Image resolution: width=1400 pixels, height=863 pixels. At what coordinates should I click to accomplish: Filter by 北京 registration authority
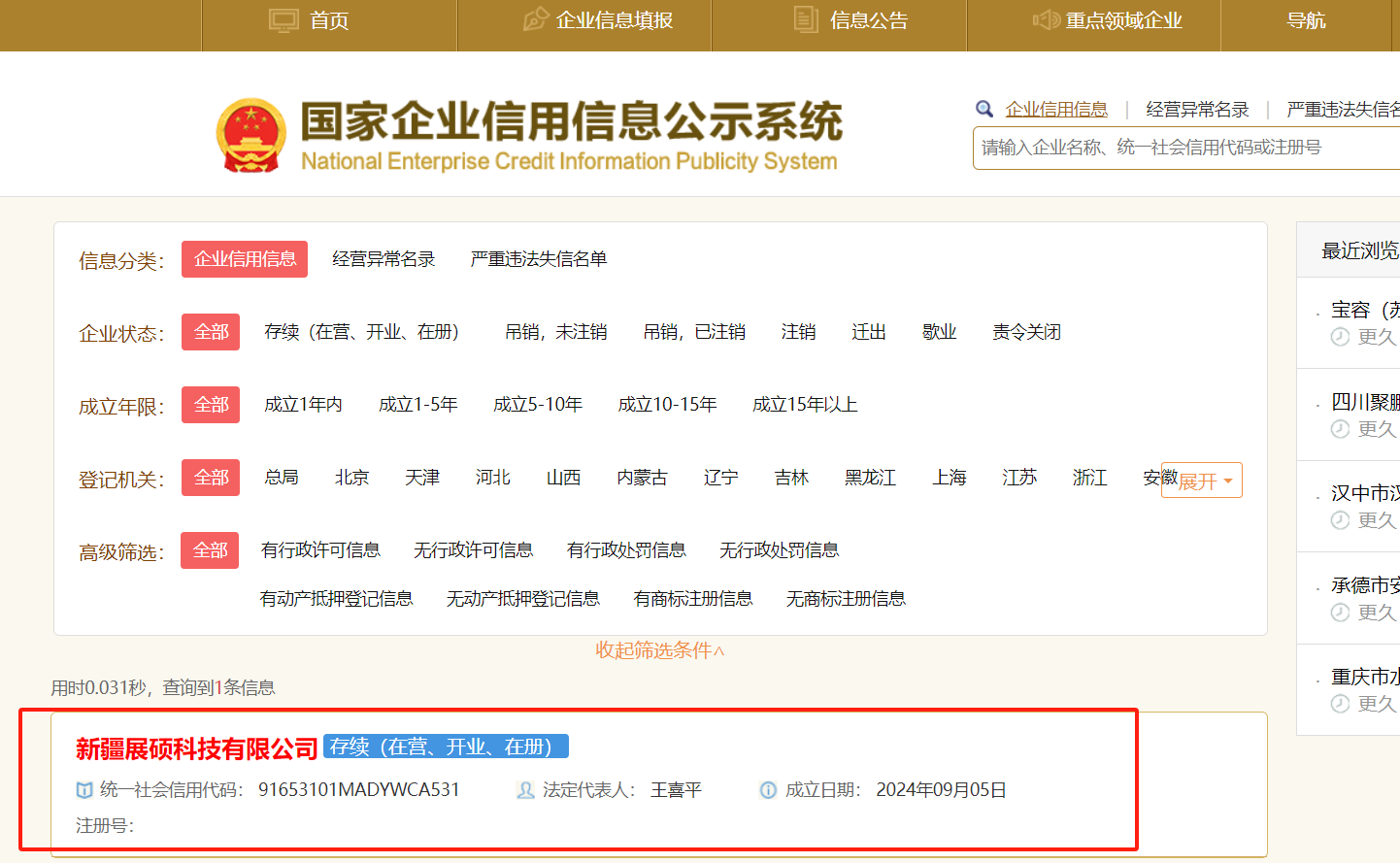coord(351,478)
